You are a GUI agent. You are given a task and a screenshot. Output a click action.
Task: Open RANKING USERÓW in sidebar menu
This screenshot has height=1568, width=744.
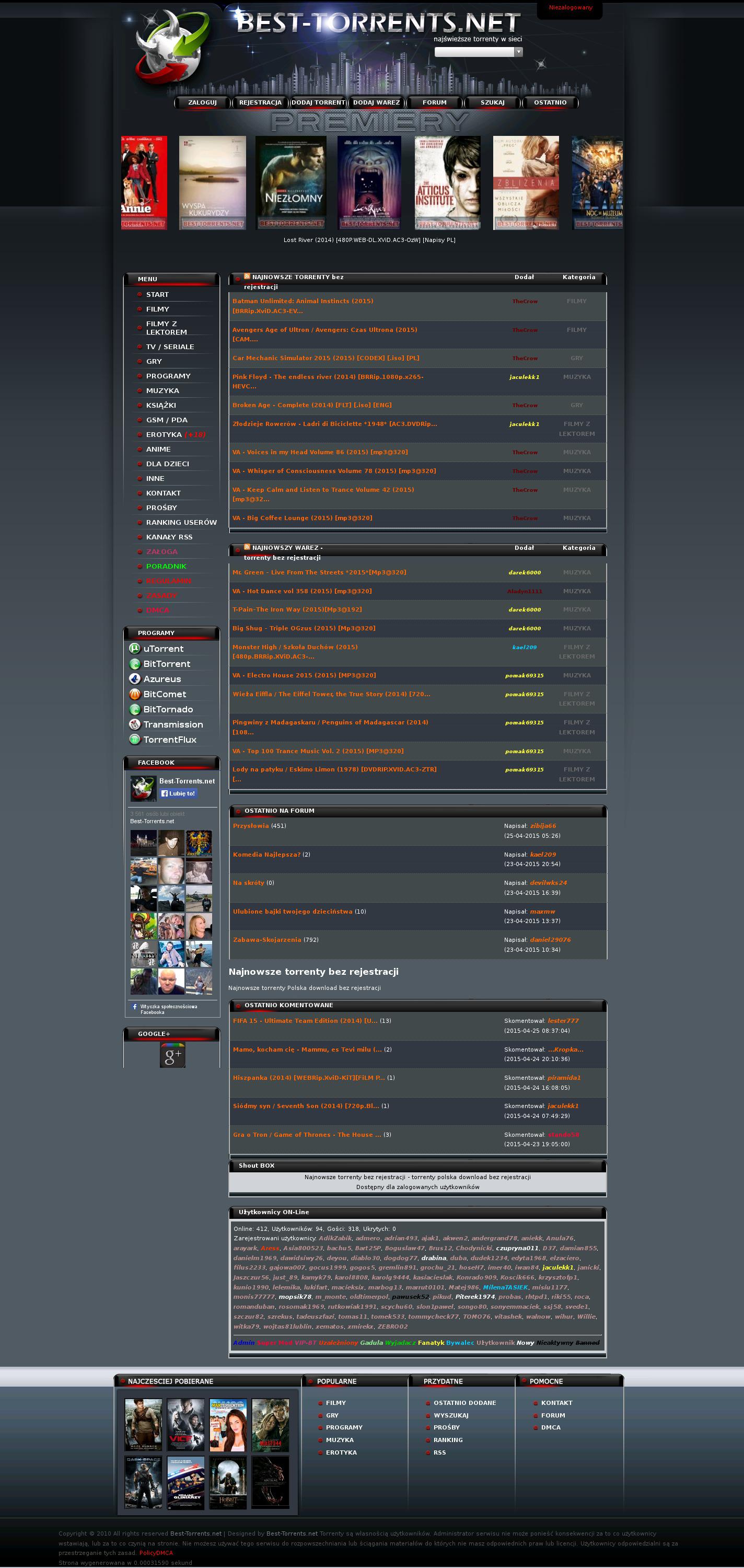[x=181, y=522]
